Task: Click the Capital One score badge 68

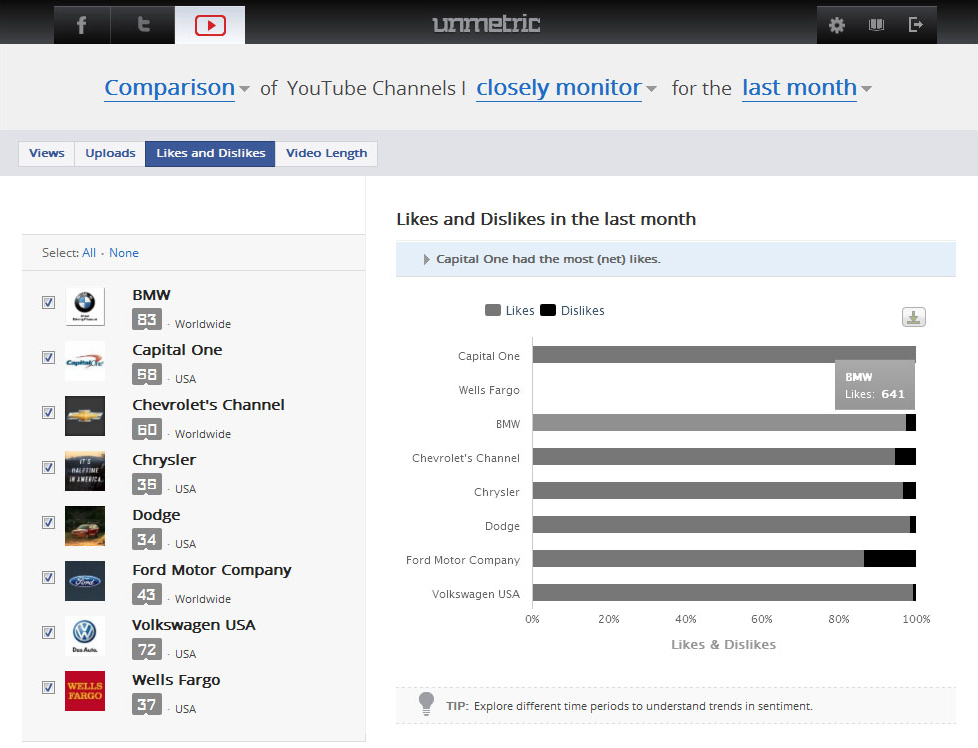Action: [x=147, y=374]
